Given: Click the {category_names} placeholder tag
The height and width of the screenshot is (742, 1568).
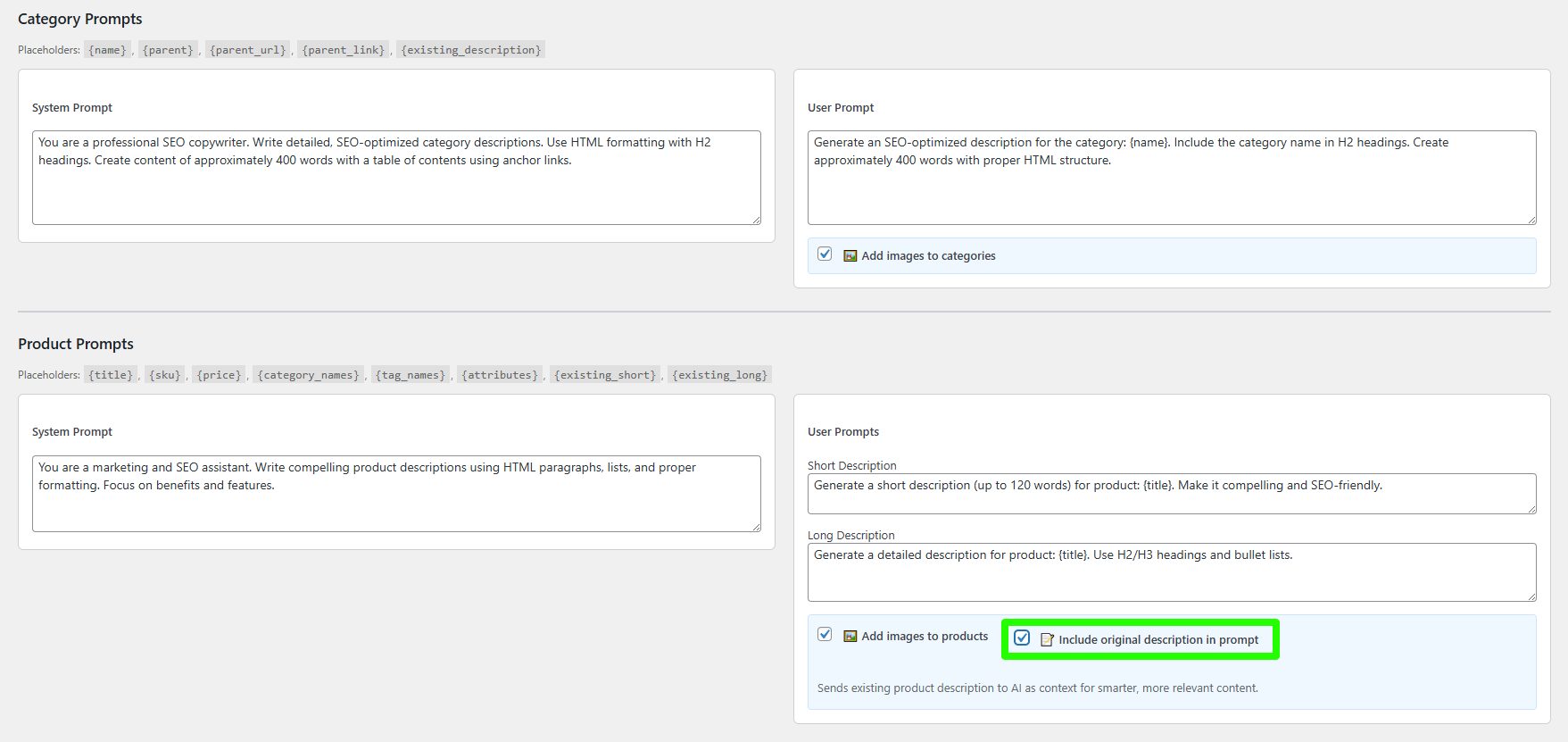Looking at the screenshot, I should [x=309, y=375].
